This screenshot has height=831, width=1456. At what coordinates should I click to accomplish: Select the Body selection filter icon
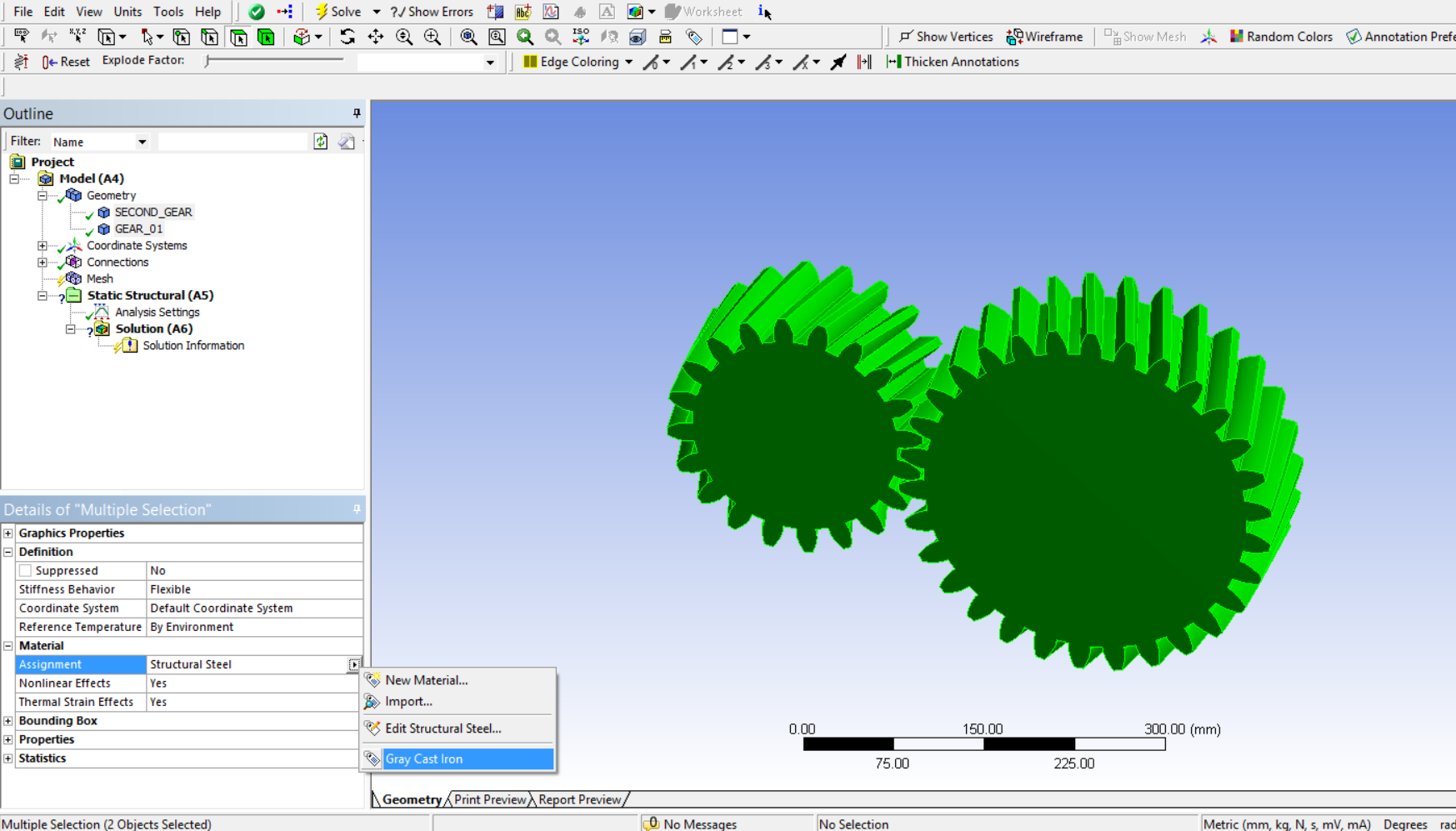pos(266,37)
